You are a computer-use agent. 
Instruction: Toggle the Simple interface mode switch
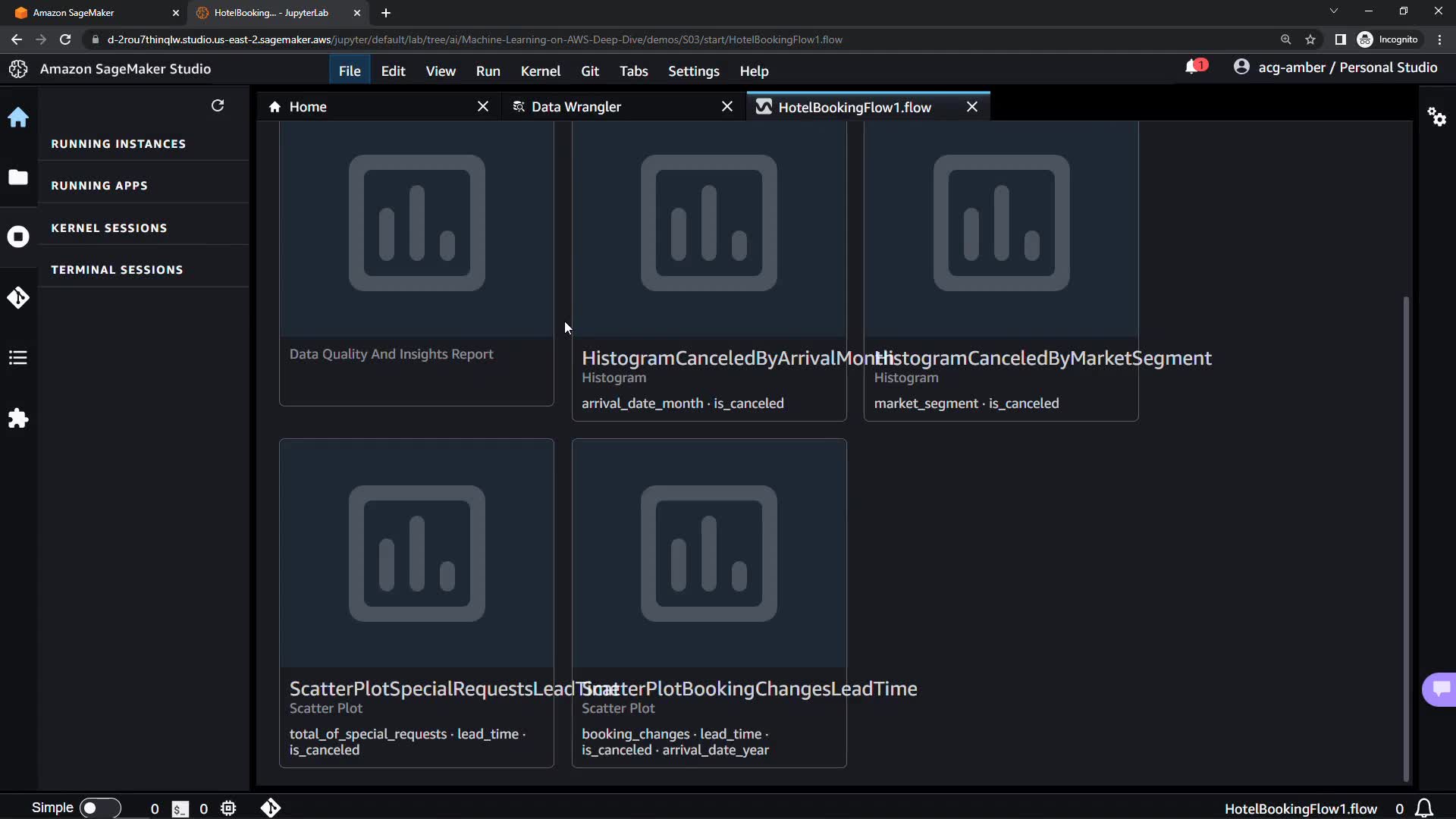point(99,808)
